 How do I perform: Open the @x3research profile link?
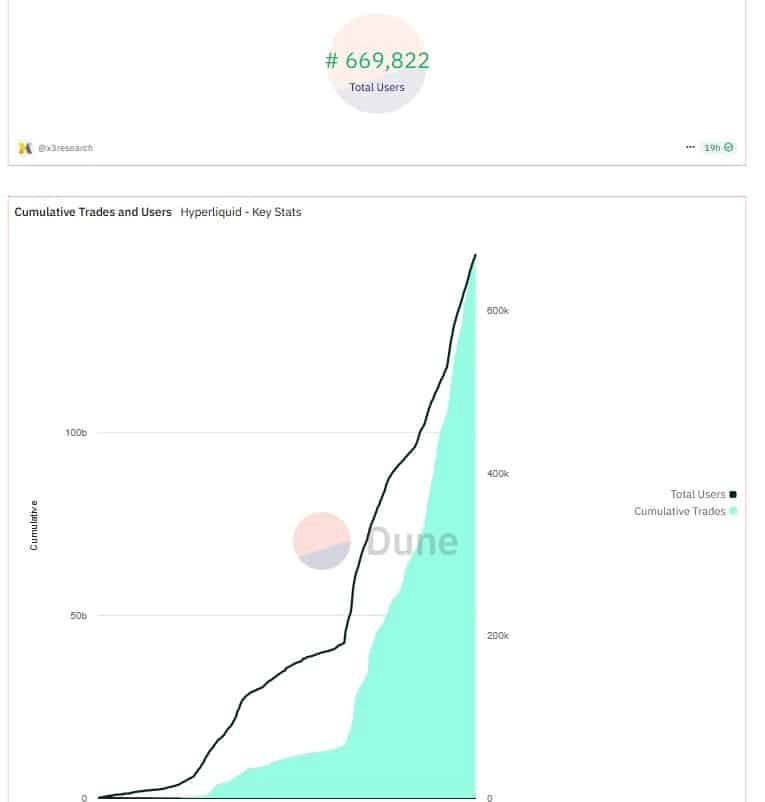66,148
